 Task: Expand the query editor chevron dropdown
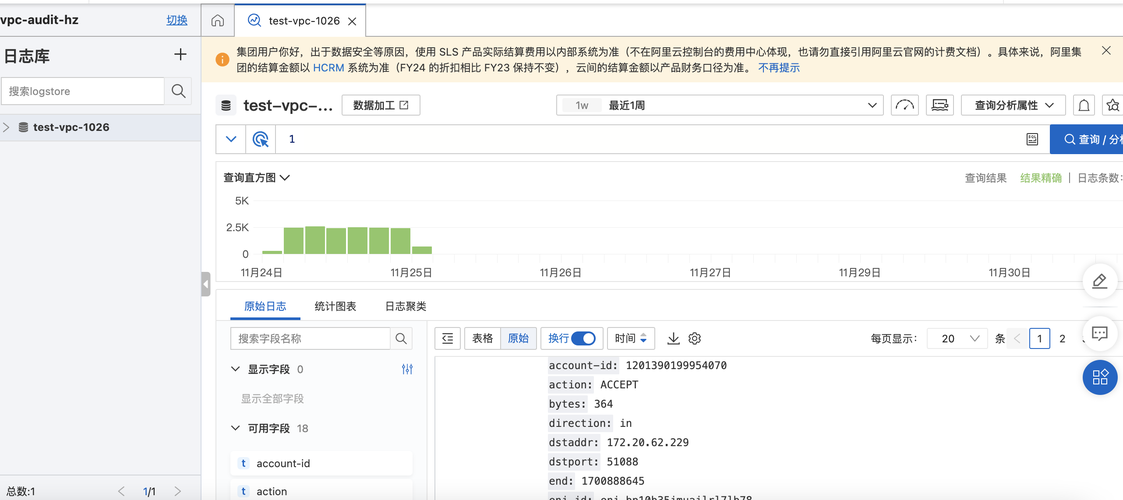(x=231, y=139)
